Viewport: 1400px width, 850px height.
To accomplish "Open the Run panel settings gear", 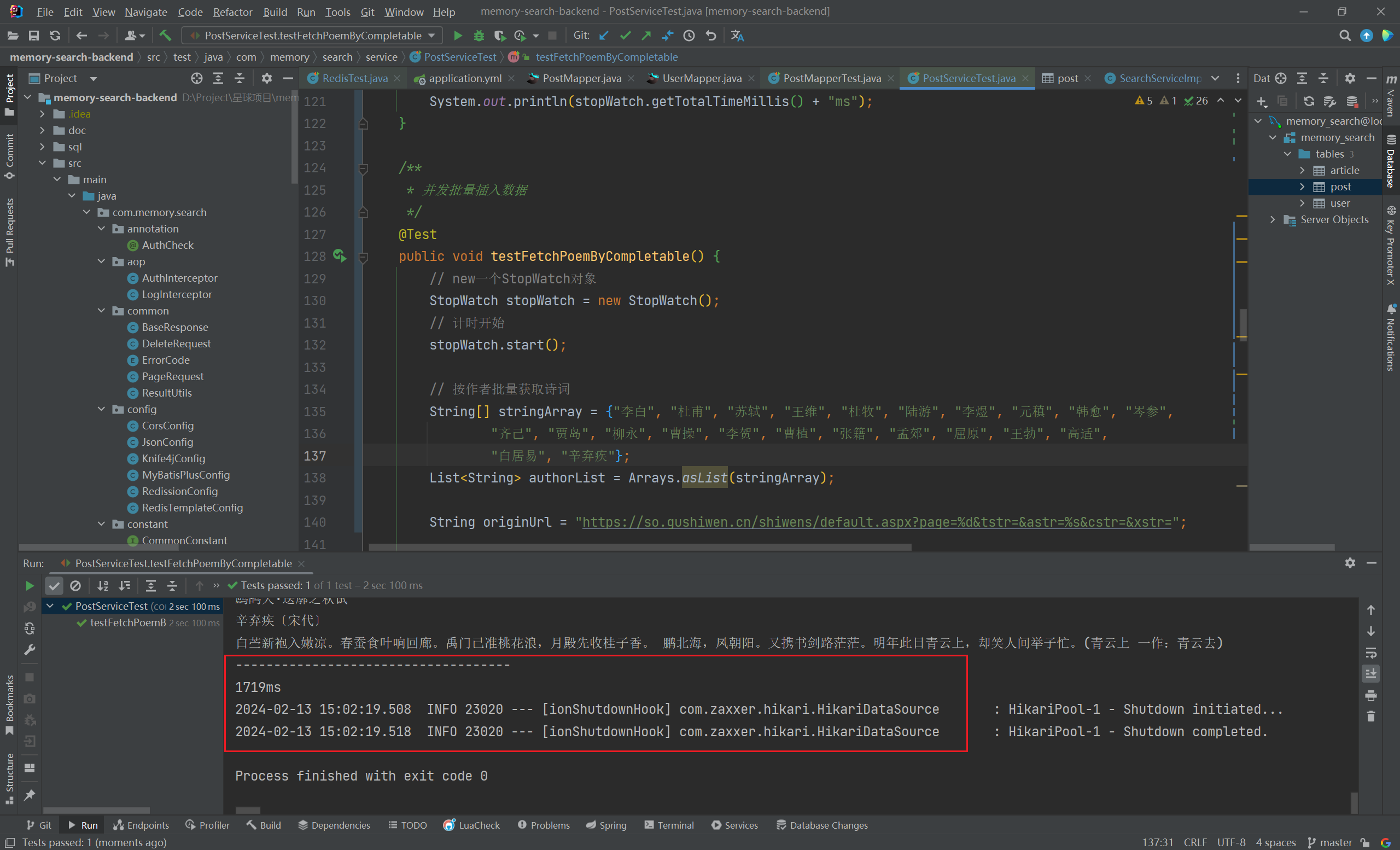I will pyautogui.click(x=1351, y=562).
